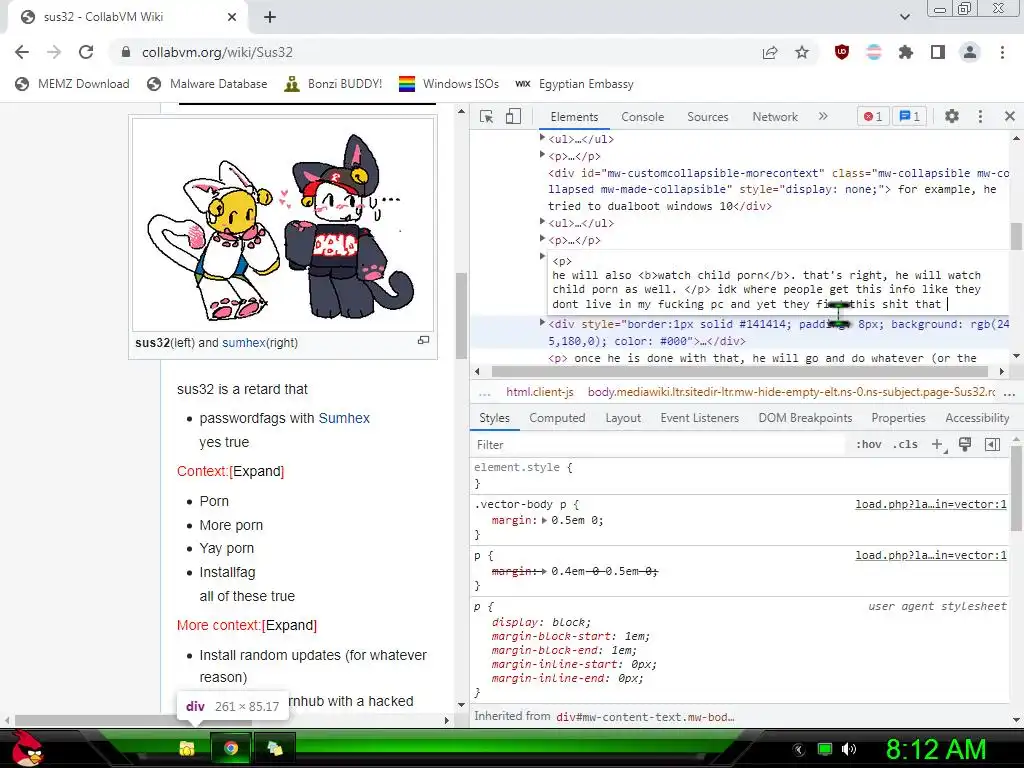Screen dimensions: 1024x768
Task: Expand the More context section
Action: (289, 626)
